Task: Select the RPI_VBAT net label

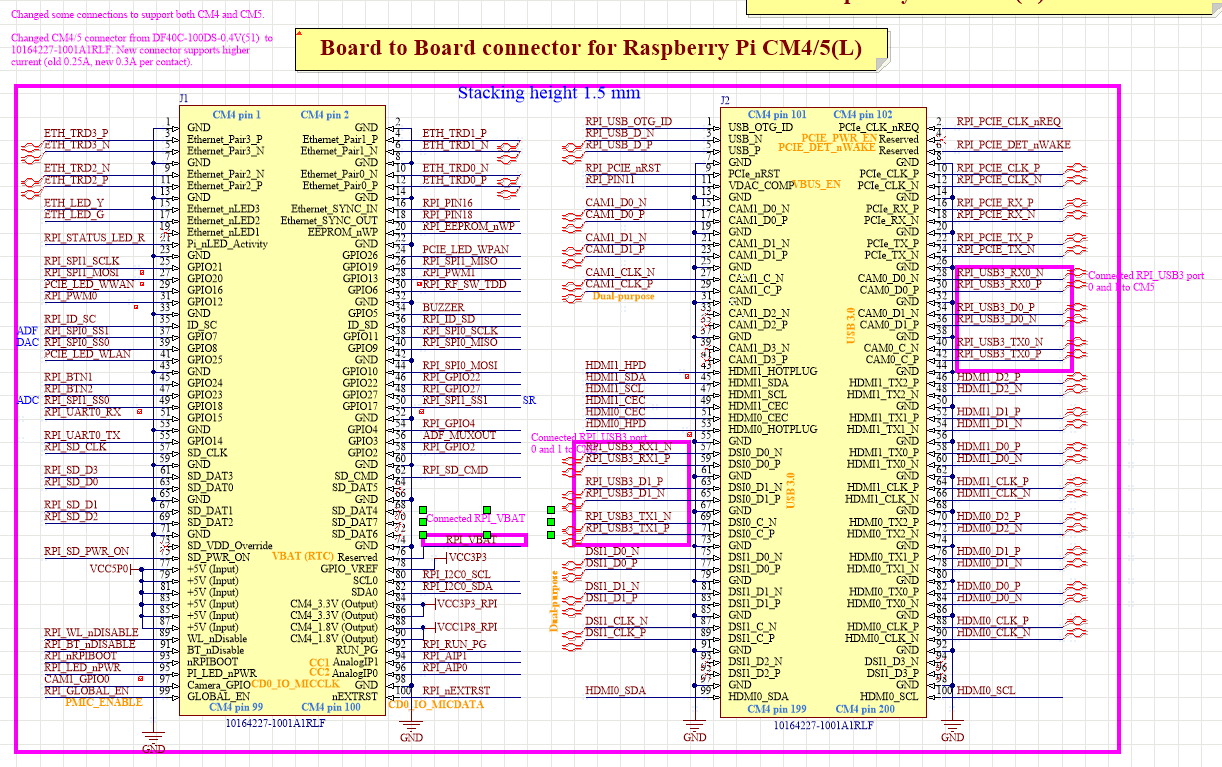Action: [x=470, y=540]
